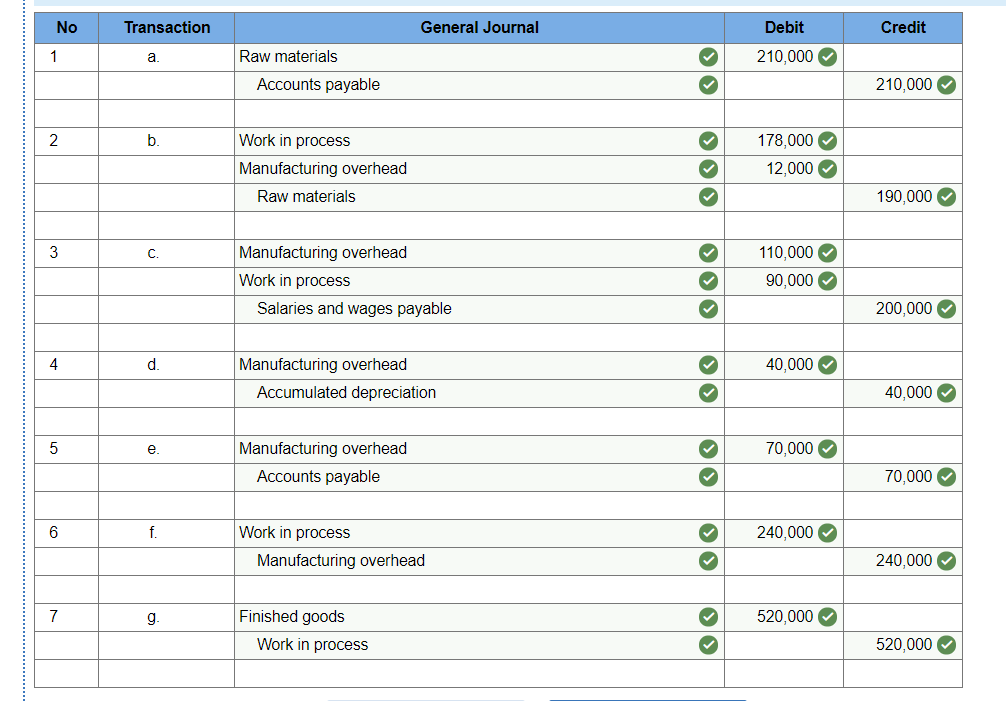Click transaction letter a.
Image resolution: width=1006 pixels, height=701 pixels.
153,57
